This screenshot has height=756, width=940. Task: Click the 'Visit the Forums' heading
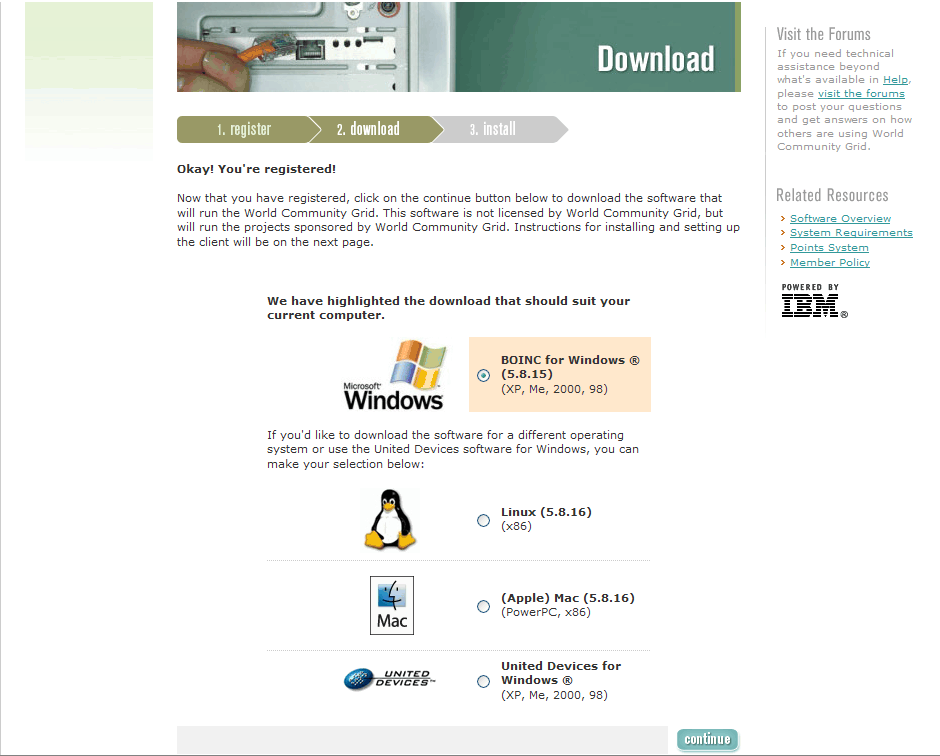pos(824,34)
